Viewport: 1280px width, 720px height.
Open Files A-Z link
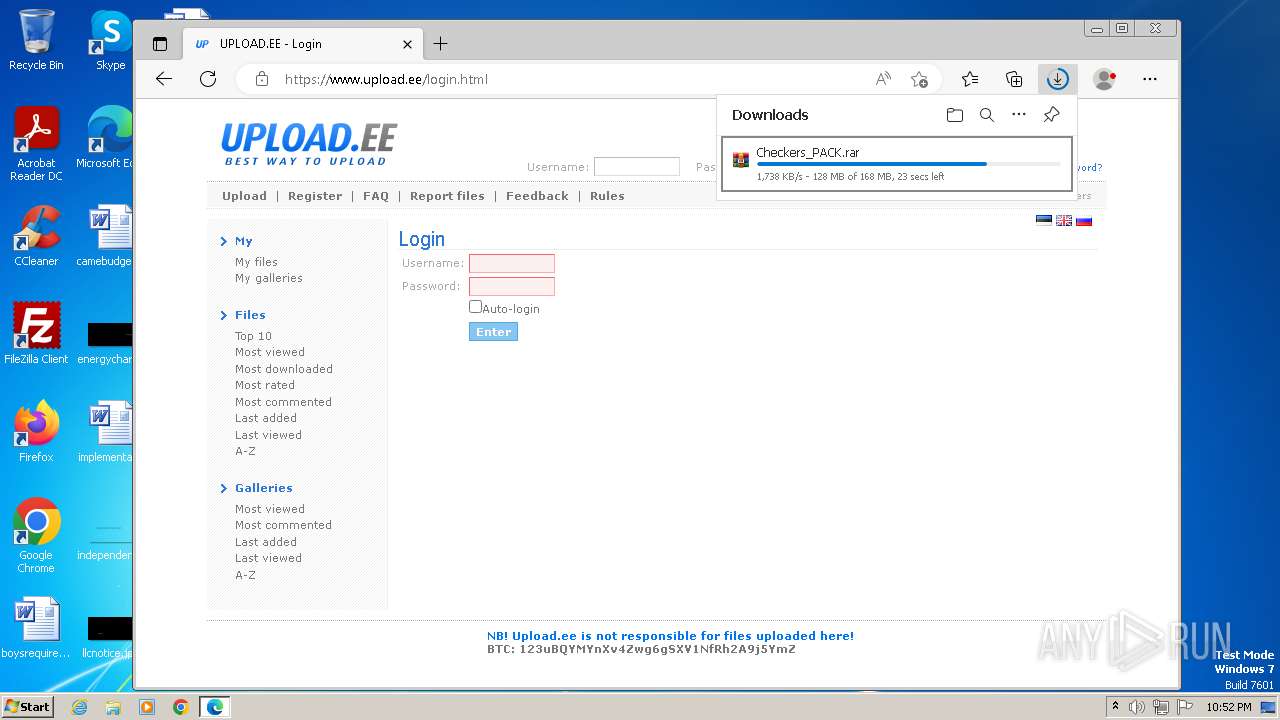(x=245, y=451)
